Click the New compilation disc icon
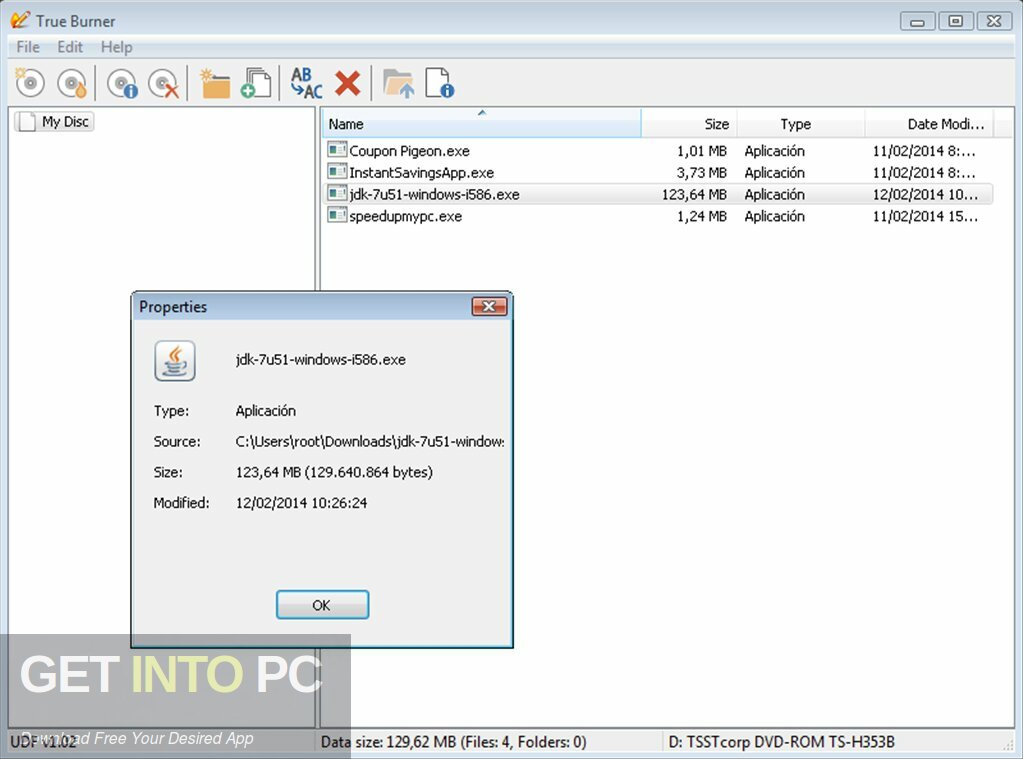This screenshot has height=759, width=1023. pos(30,83)
